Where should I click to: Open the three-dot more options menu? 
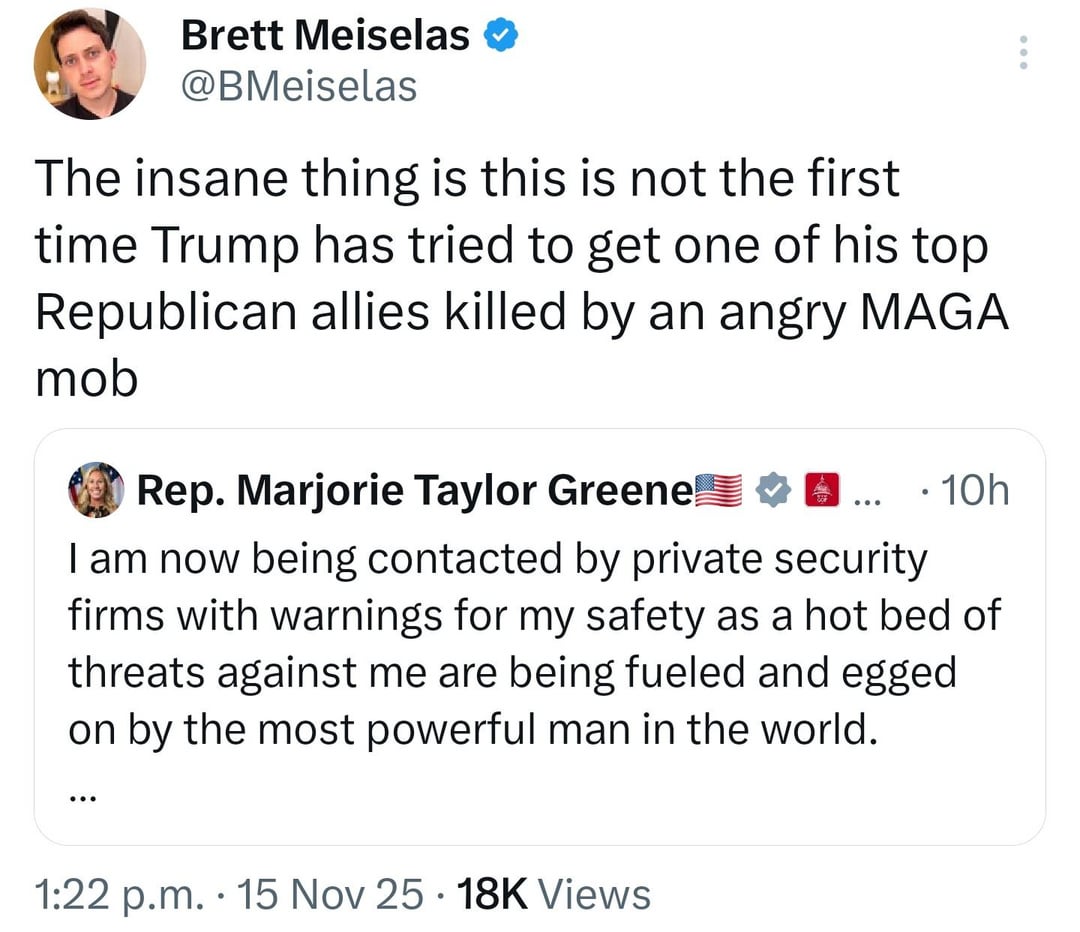click(1021, 53)
